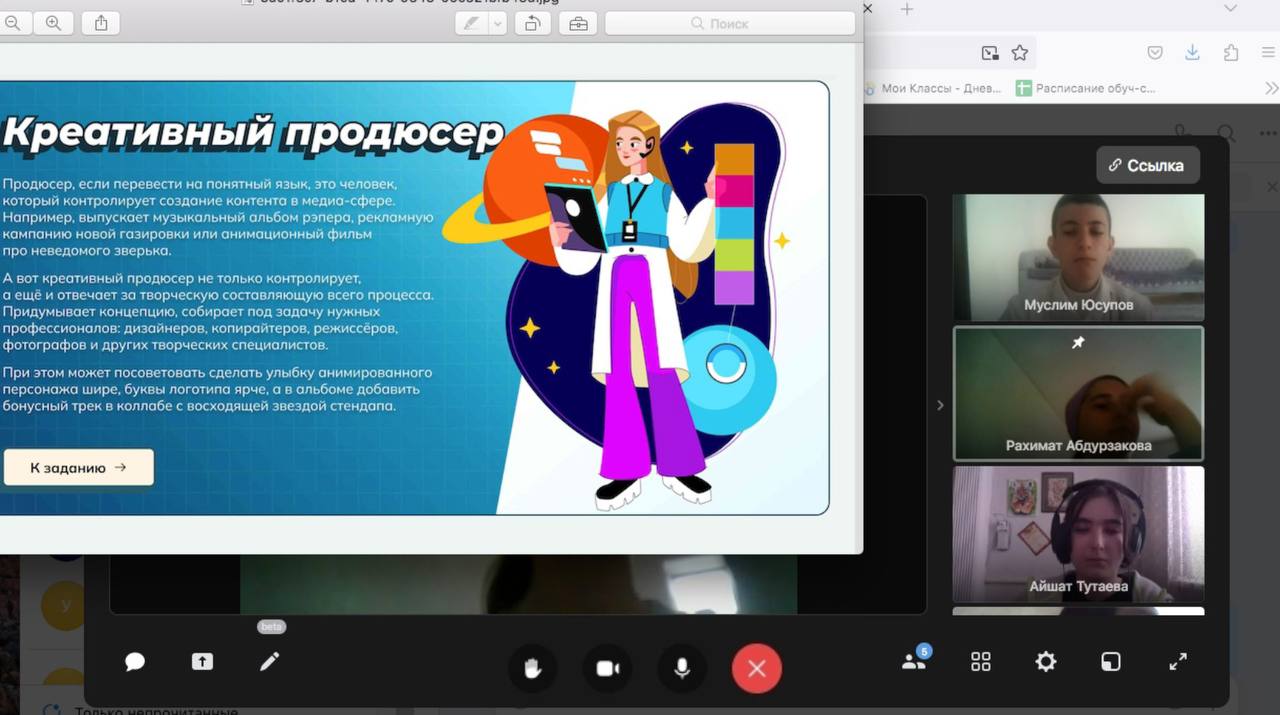This screenshot has width=1280, height=715.
Task: Toggle the camera on or off
Action: (x=607, y=668)
